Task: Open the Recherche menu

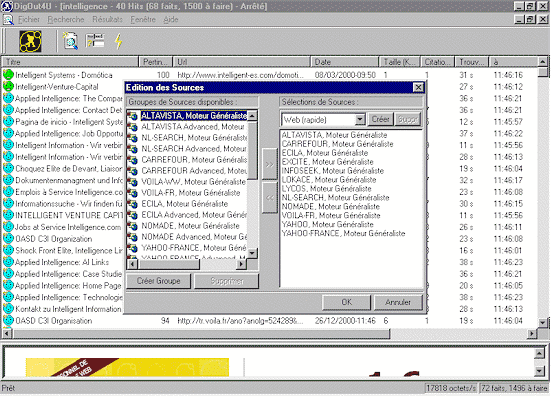Action: pos(66,20)
